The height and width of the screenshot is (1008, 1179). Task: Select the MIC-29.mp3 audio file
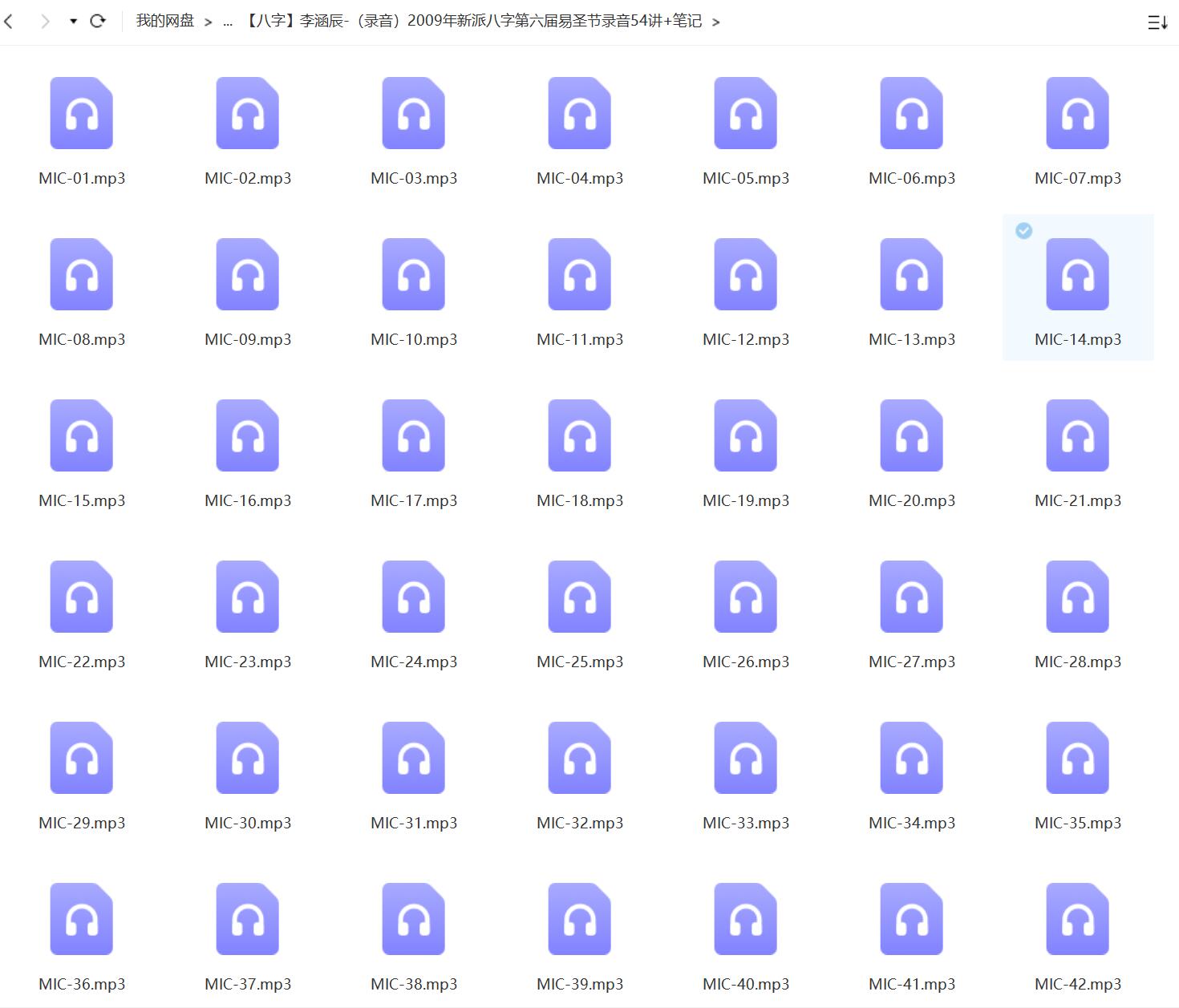pos(82,759)
